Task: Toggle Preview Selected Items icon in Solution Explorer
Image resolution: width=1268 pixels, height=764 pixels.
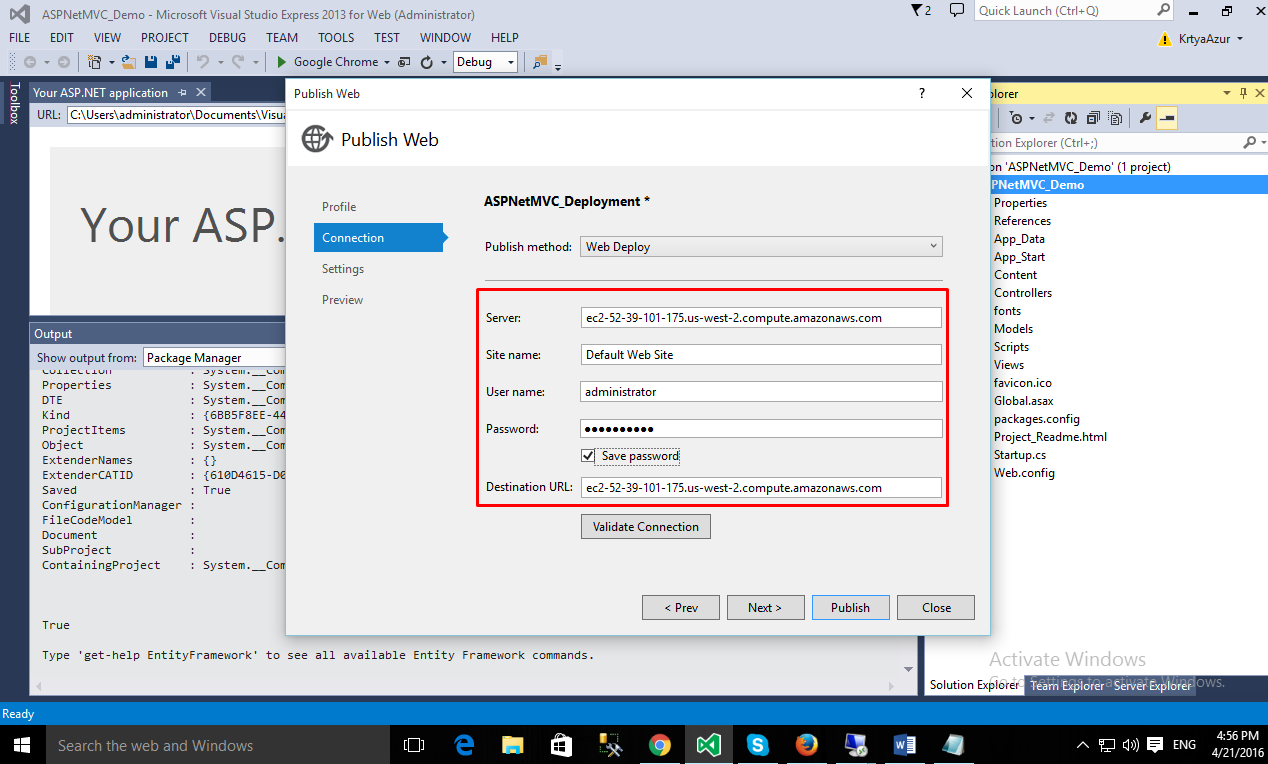Action: point(1167,118)
